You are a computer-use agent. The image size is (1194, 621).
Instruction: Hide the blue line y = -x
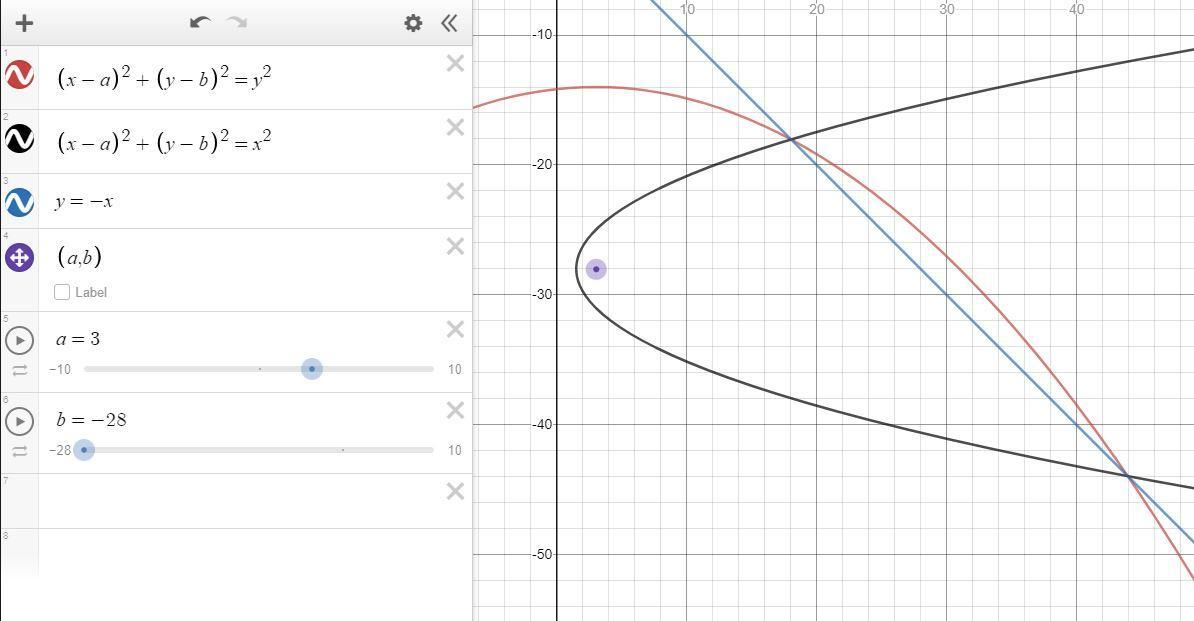pyautogui.click(x=20, y=202)
